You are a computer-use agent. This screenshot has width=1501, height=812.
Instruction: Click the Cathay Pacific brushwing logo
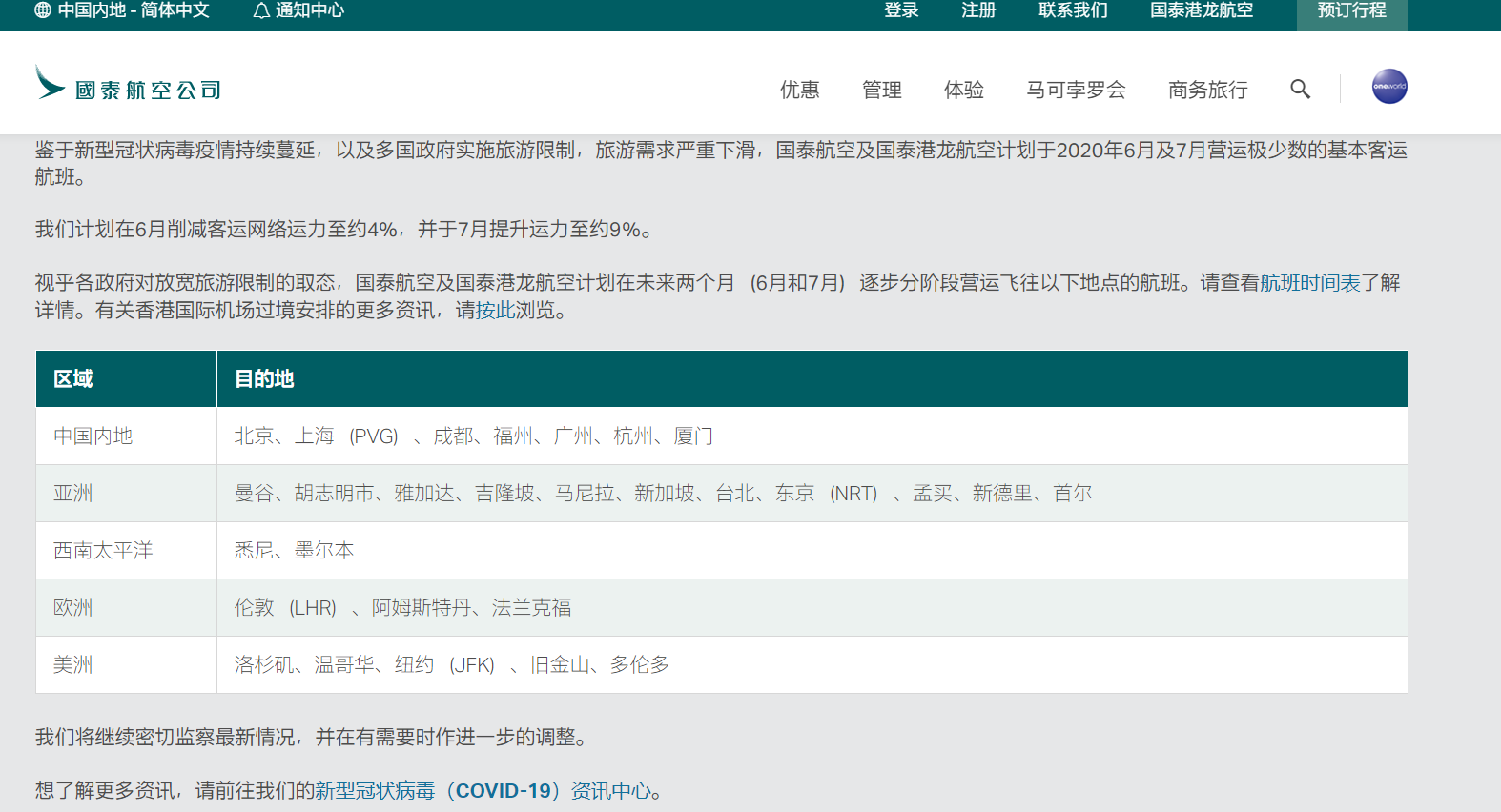50,83
